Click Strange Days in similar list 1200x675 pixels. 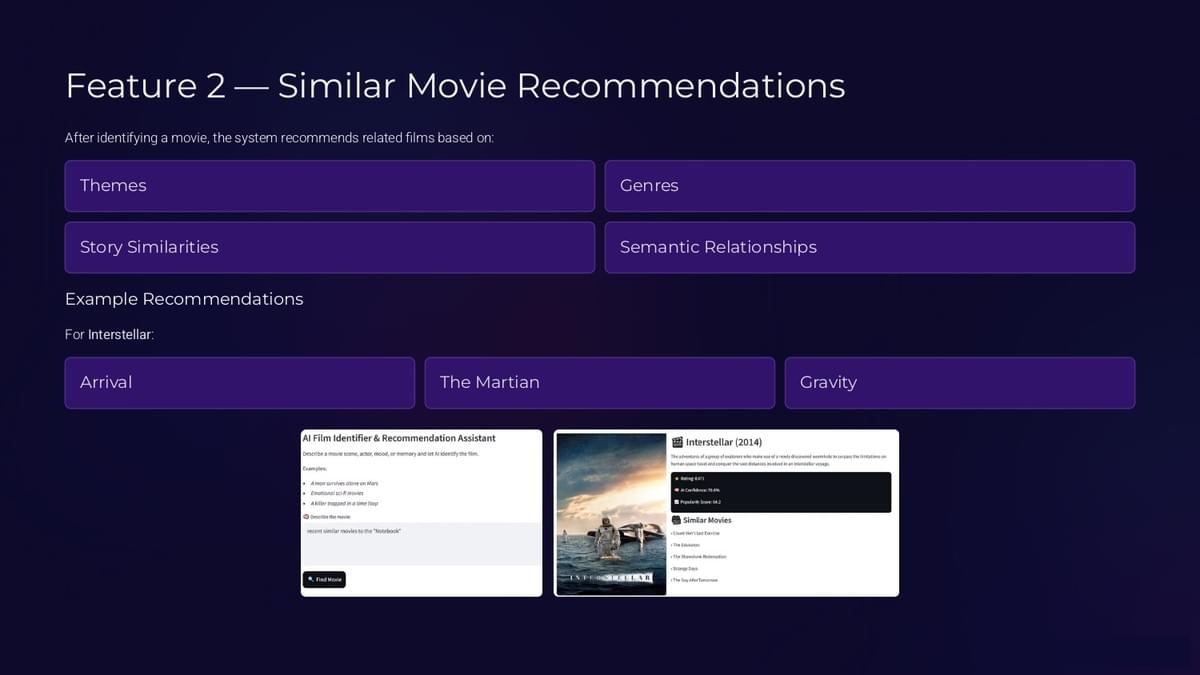tap(685, 568)
